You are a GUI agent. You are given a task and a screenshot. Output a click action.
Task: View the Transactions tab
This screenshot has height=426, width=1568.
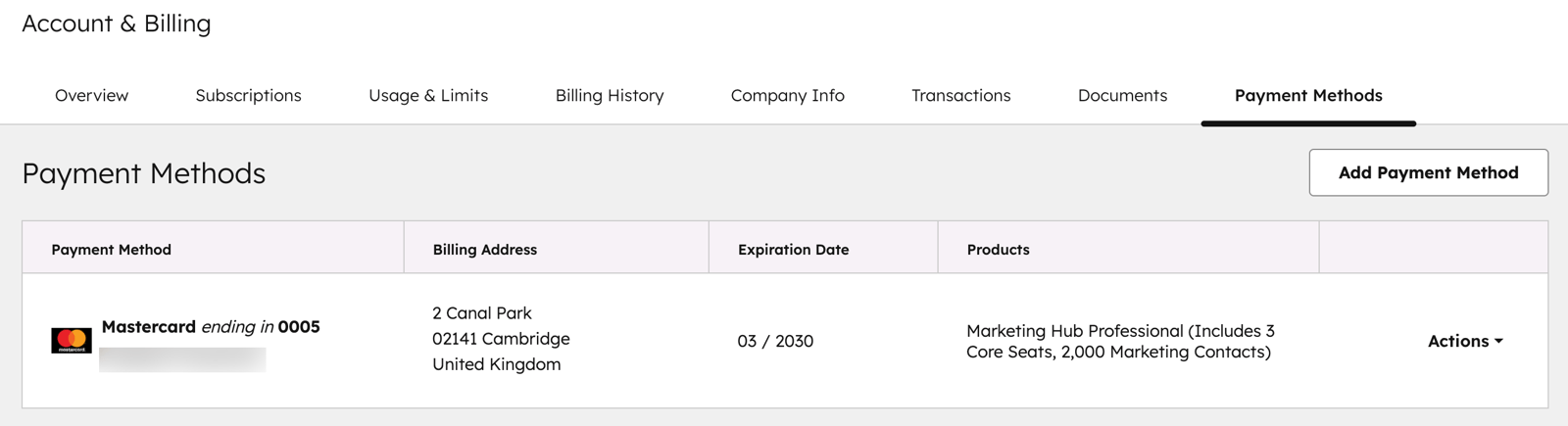(x=960, y=95)
